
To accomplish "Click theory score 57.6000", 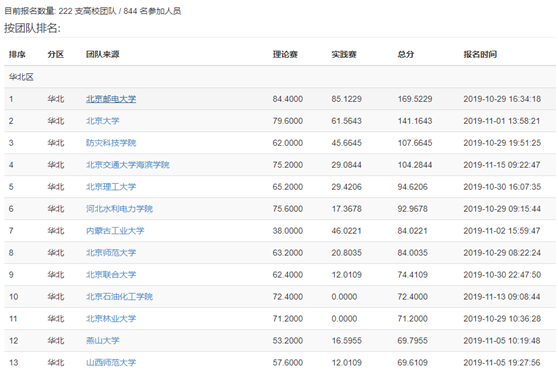I will [x=288, y=362].
